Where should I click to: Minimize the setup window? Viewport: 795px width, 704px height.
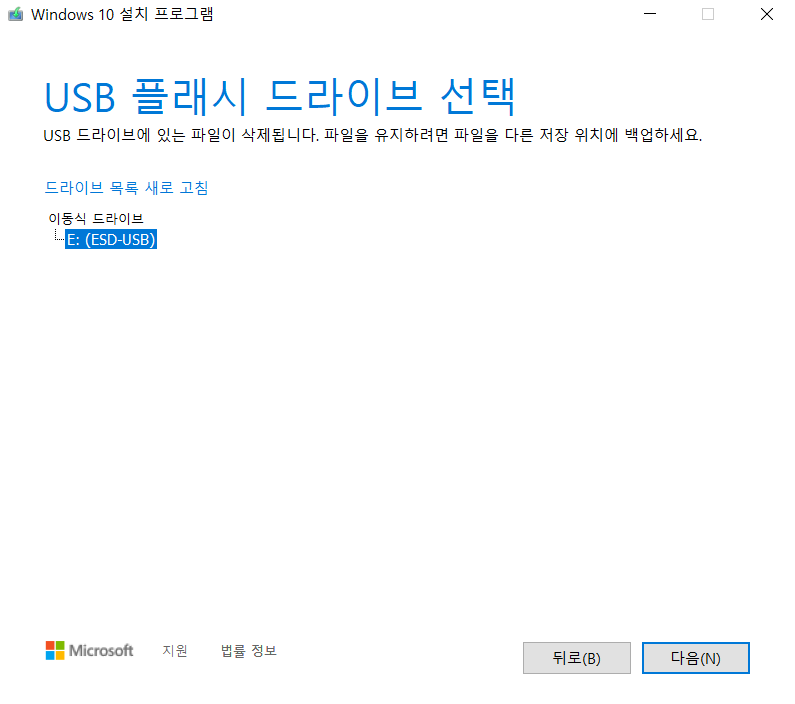click(649, 14)
